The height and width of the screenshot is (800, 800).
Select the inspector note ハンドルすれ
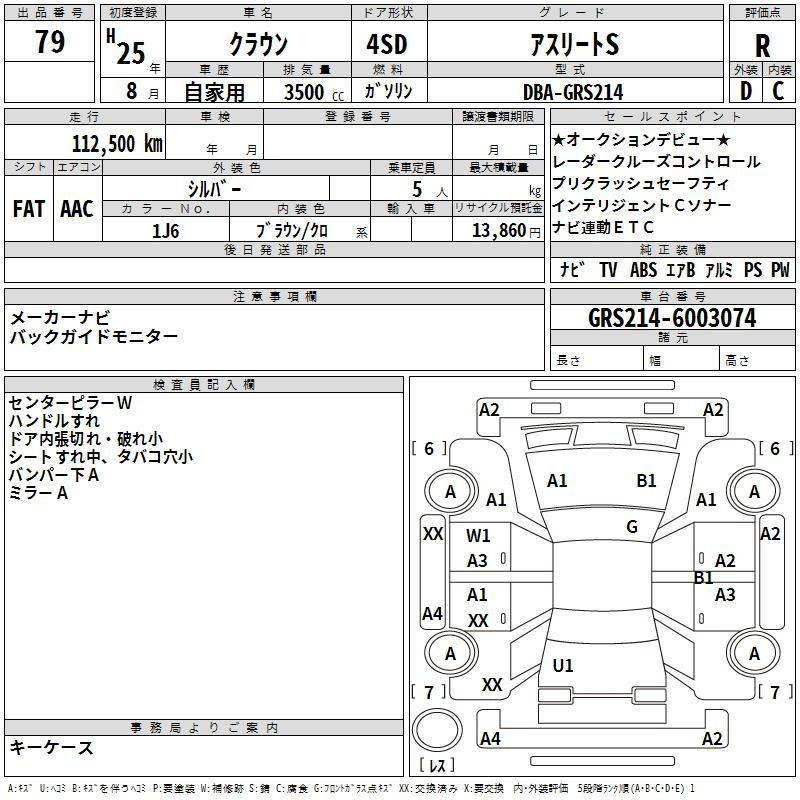tap(54, 420)
